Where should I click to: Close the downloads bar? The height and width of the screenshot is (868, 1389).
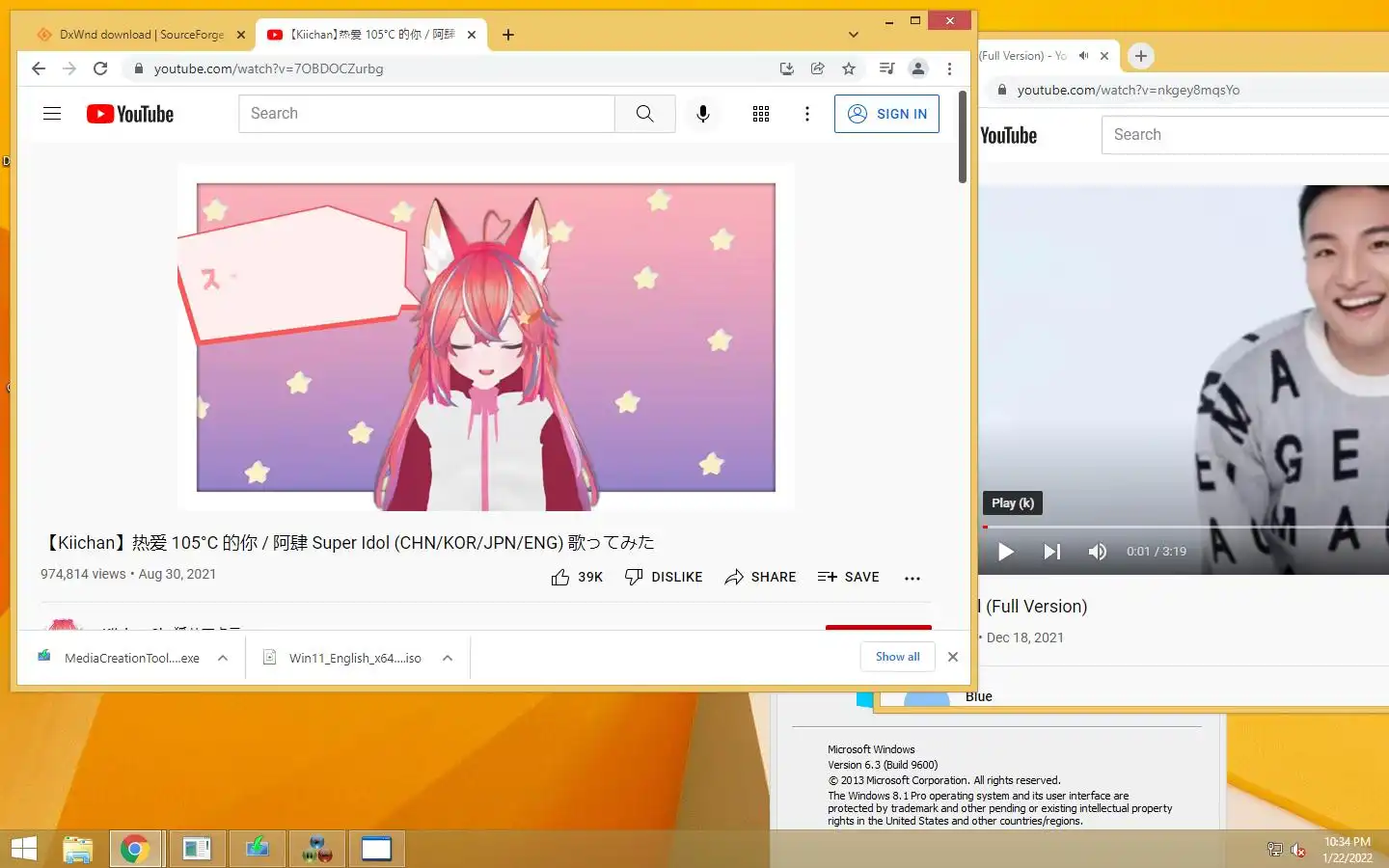953,657
